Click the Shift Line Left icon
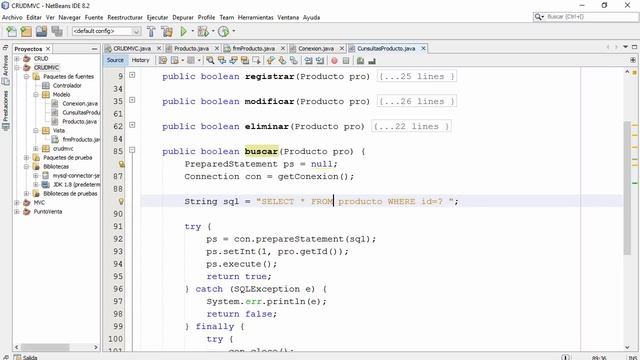The width and height of the screenshot is (640, 360). point(309,60)
